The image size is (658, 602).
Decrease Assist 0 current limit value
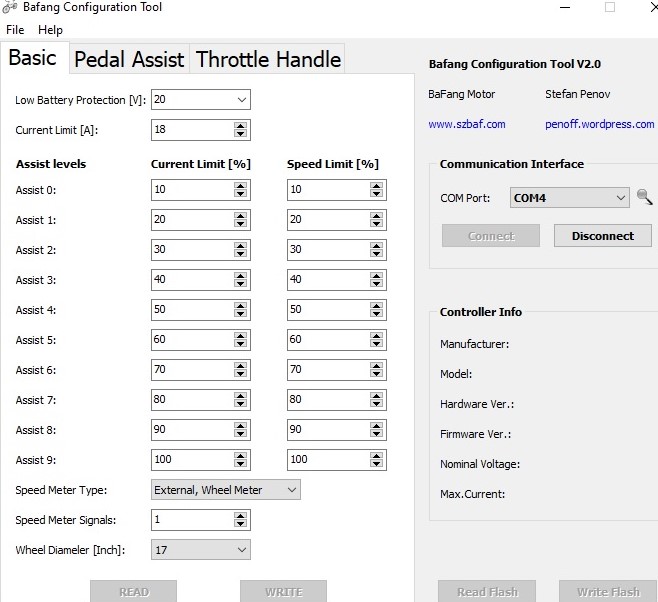point(241,194)
